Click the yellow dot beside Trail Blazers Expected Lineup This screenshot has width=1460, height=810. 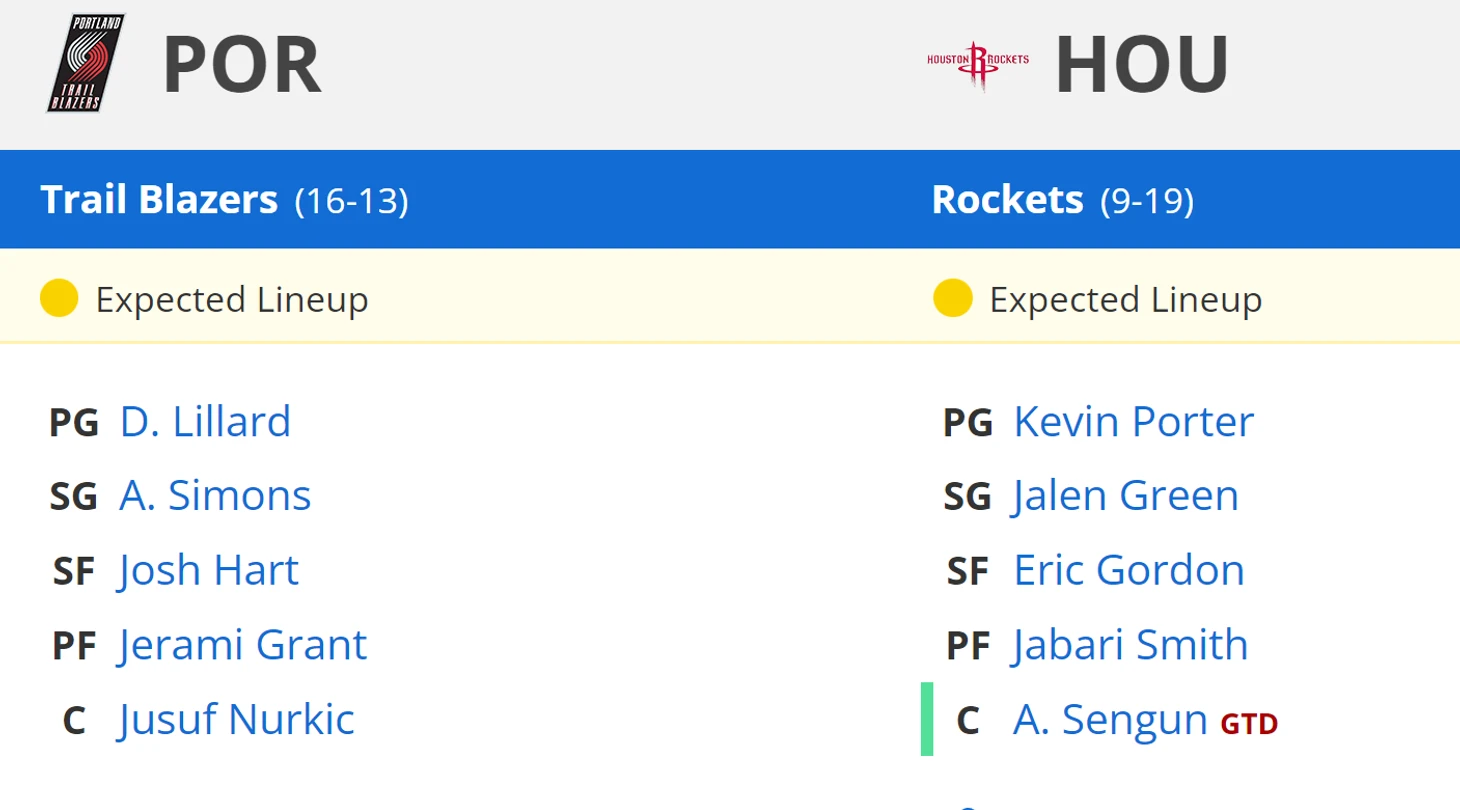click(x=59, y=299)
